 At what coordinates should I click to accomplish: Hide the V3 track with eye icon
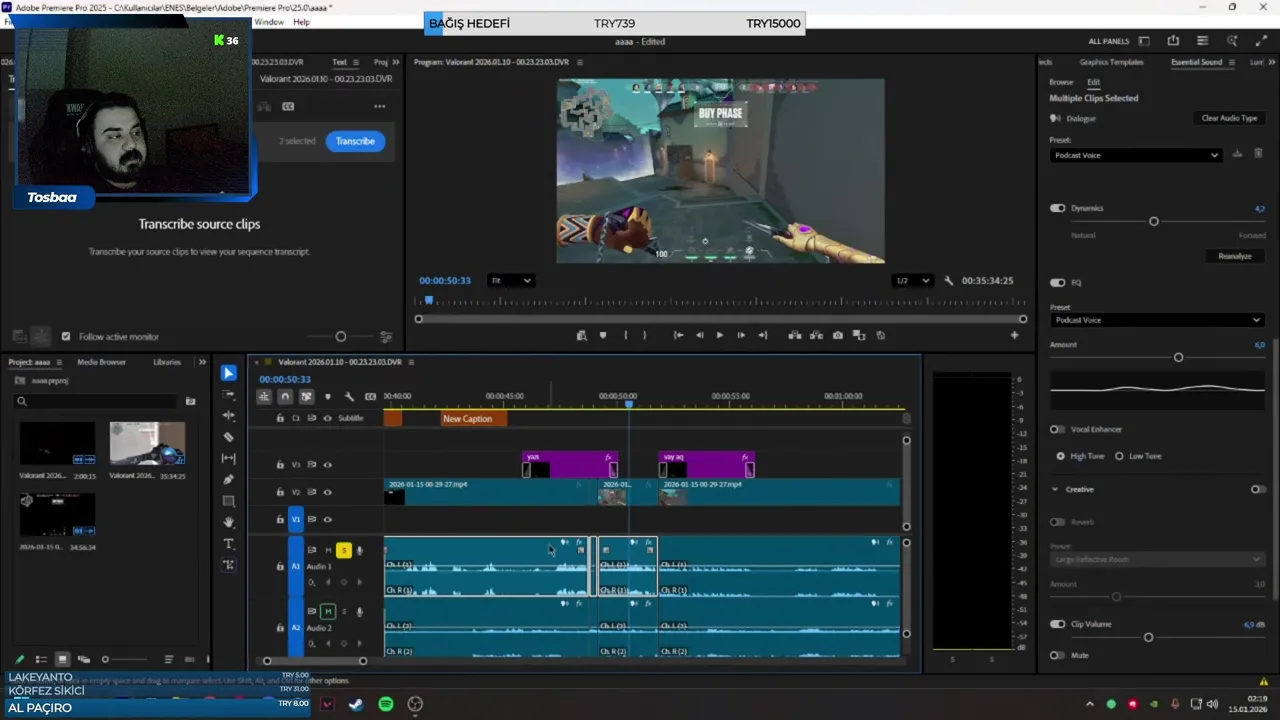coord(327,465)
